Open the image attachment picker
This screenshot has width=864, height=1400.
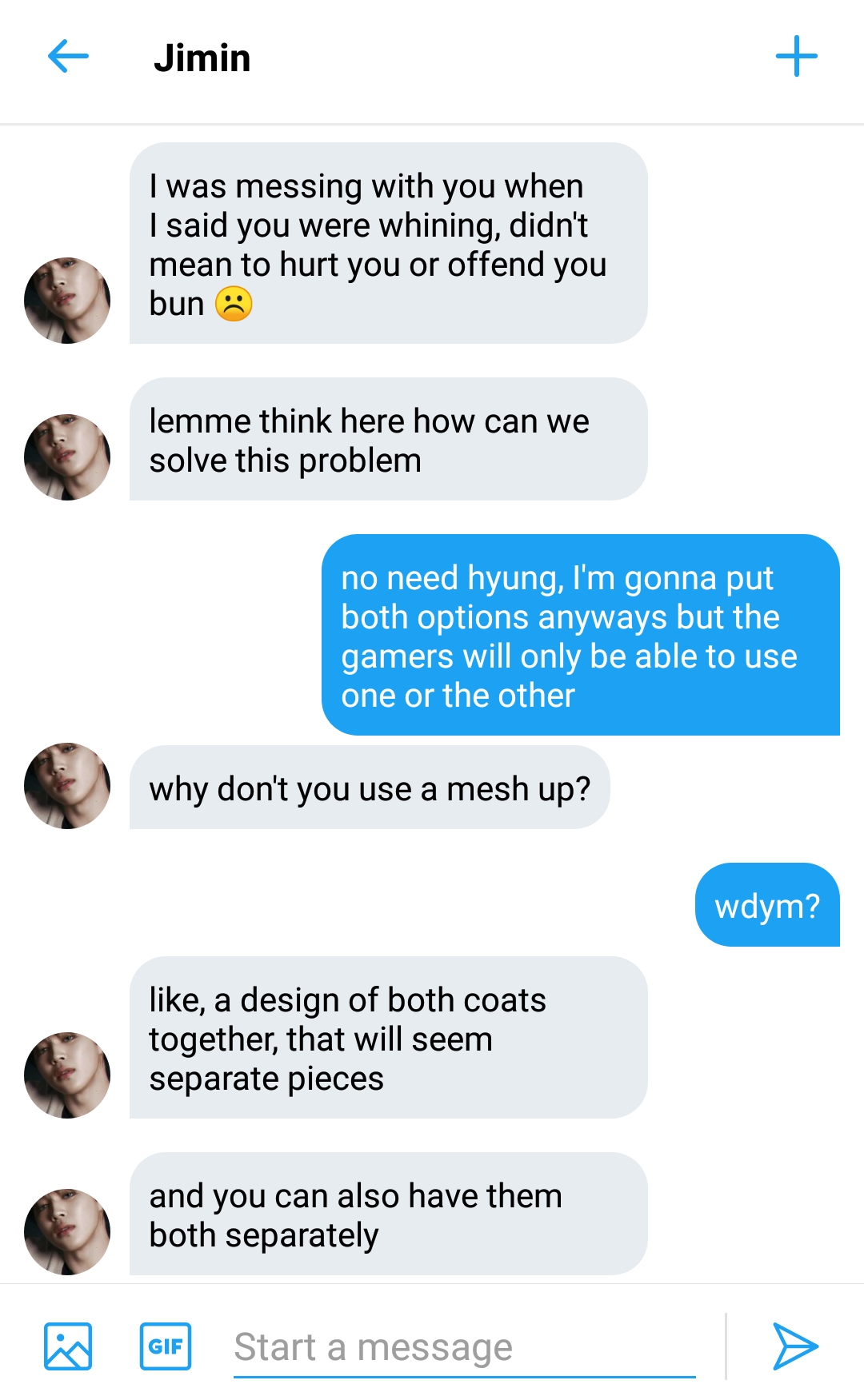point(68,1346)
